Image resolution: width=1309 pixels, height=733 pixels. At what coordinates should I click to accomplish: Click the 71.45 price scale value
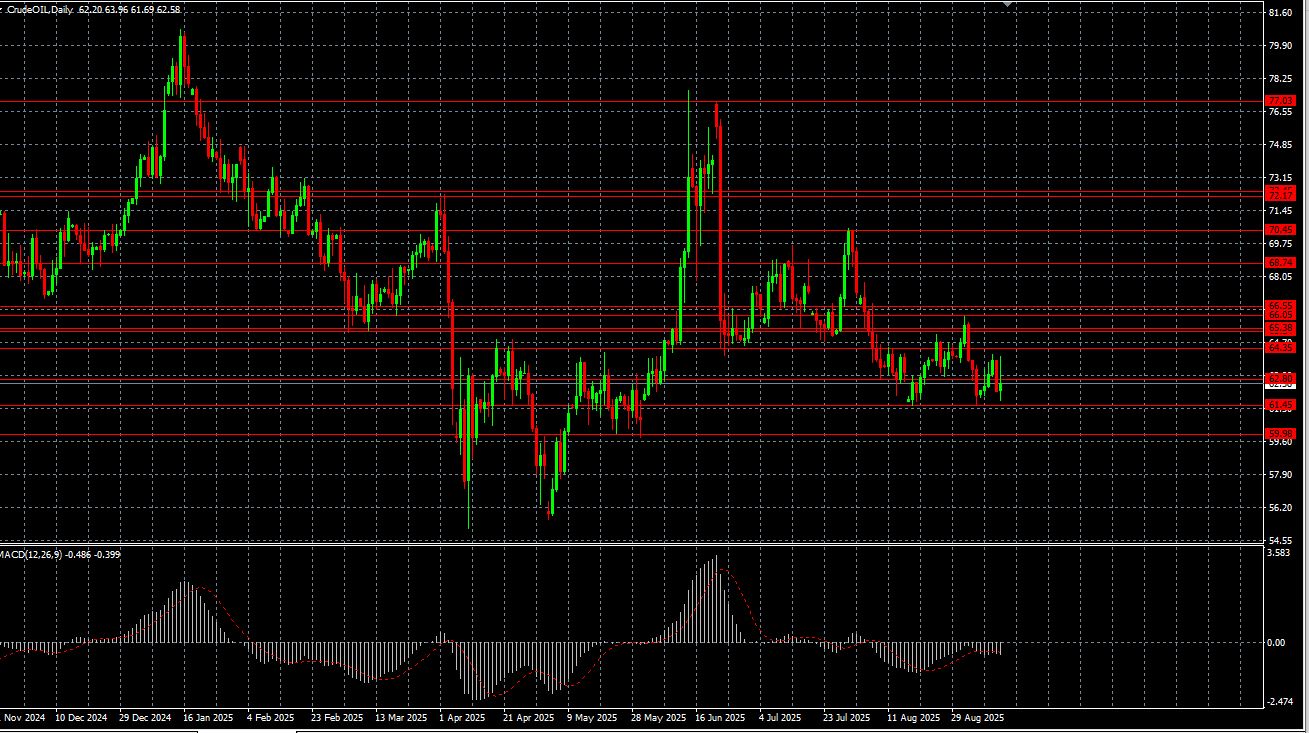[x=1281, y=211]
